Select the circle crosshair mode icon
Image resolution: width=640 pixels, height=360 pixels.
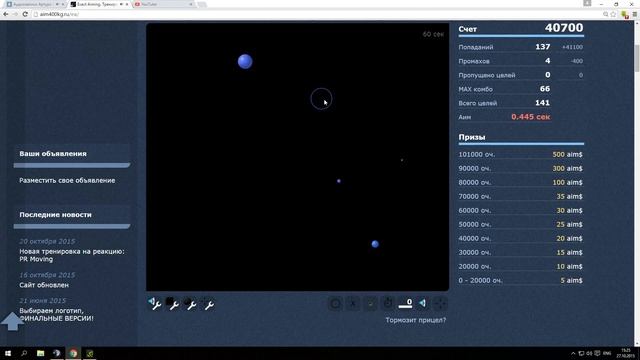[335, 303]
